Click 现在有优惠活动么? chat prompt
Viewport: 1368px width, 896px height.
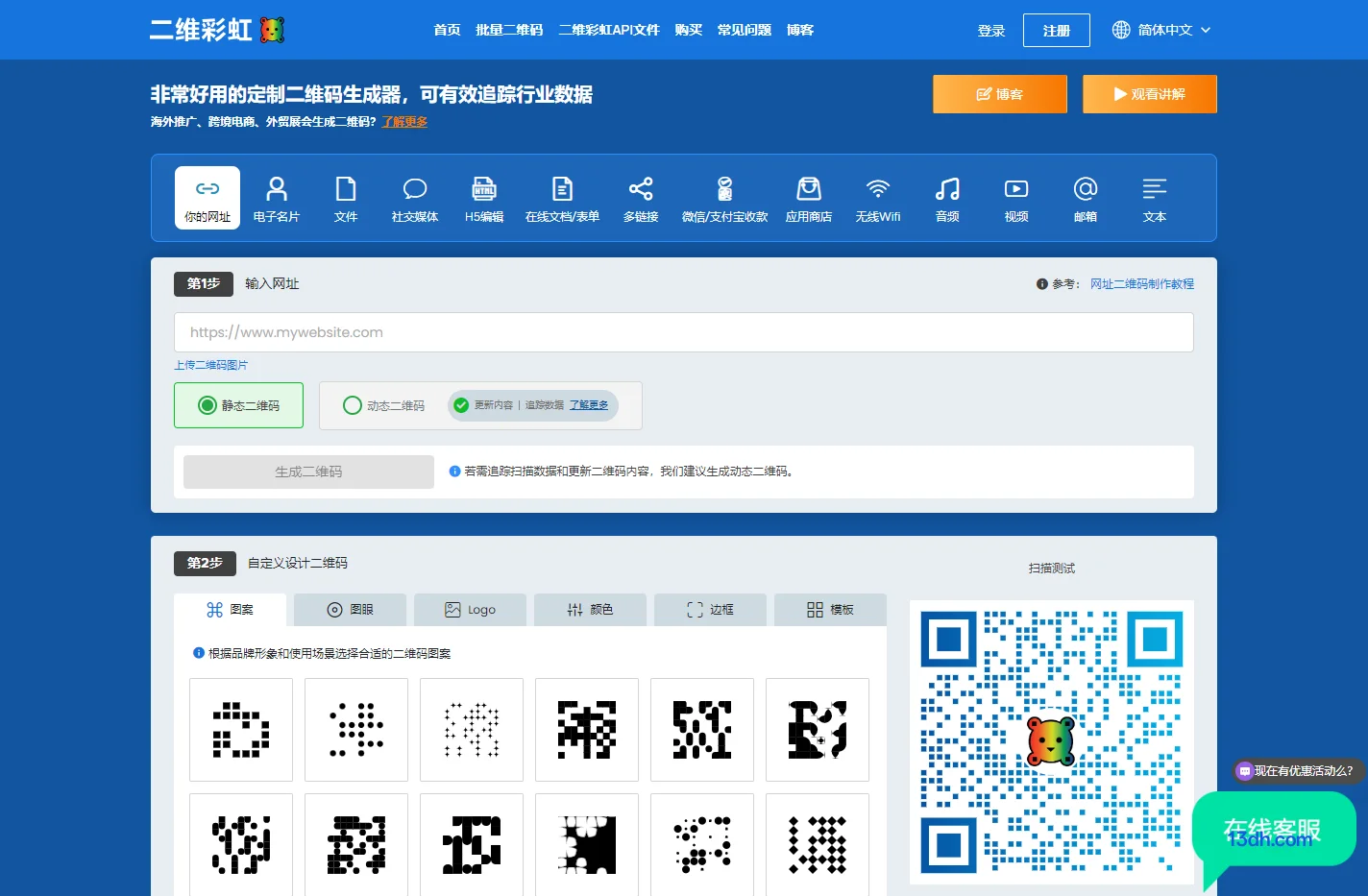[x=1298, y=771]
